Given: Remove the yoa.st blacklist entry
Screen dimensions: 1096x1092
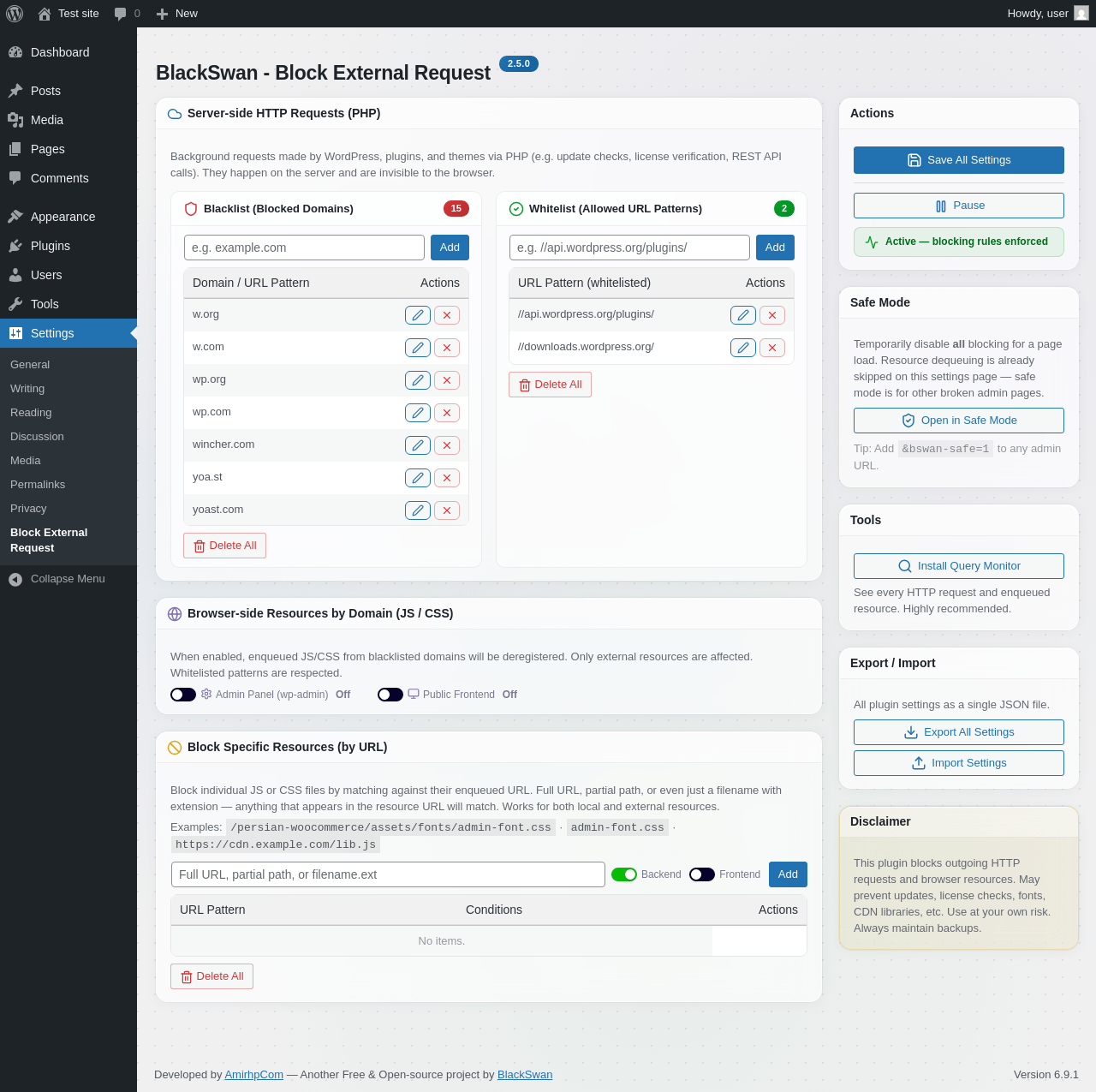Looking at the screenshot, I should 447,478.
